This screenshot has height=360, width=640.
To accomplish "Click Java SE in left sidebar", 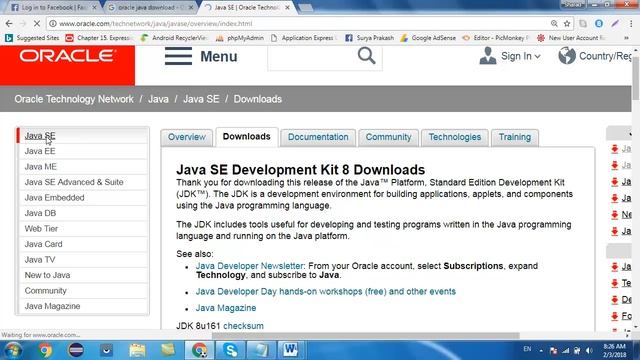I will [x=40, y=136].
